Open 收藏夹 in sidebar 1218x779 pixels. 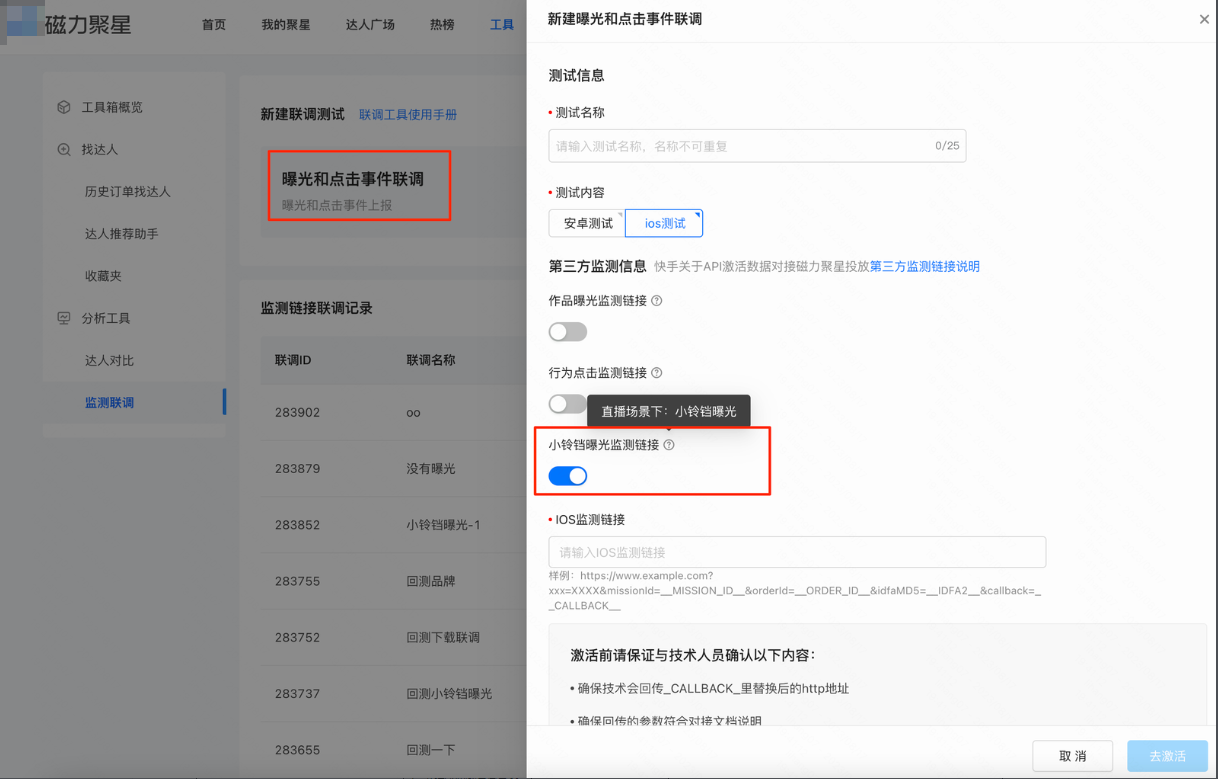[103, 275]
